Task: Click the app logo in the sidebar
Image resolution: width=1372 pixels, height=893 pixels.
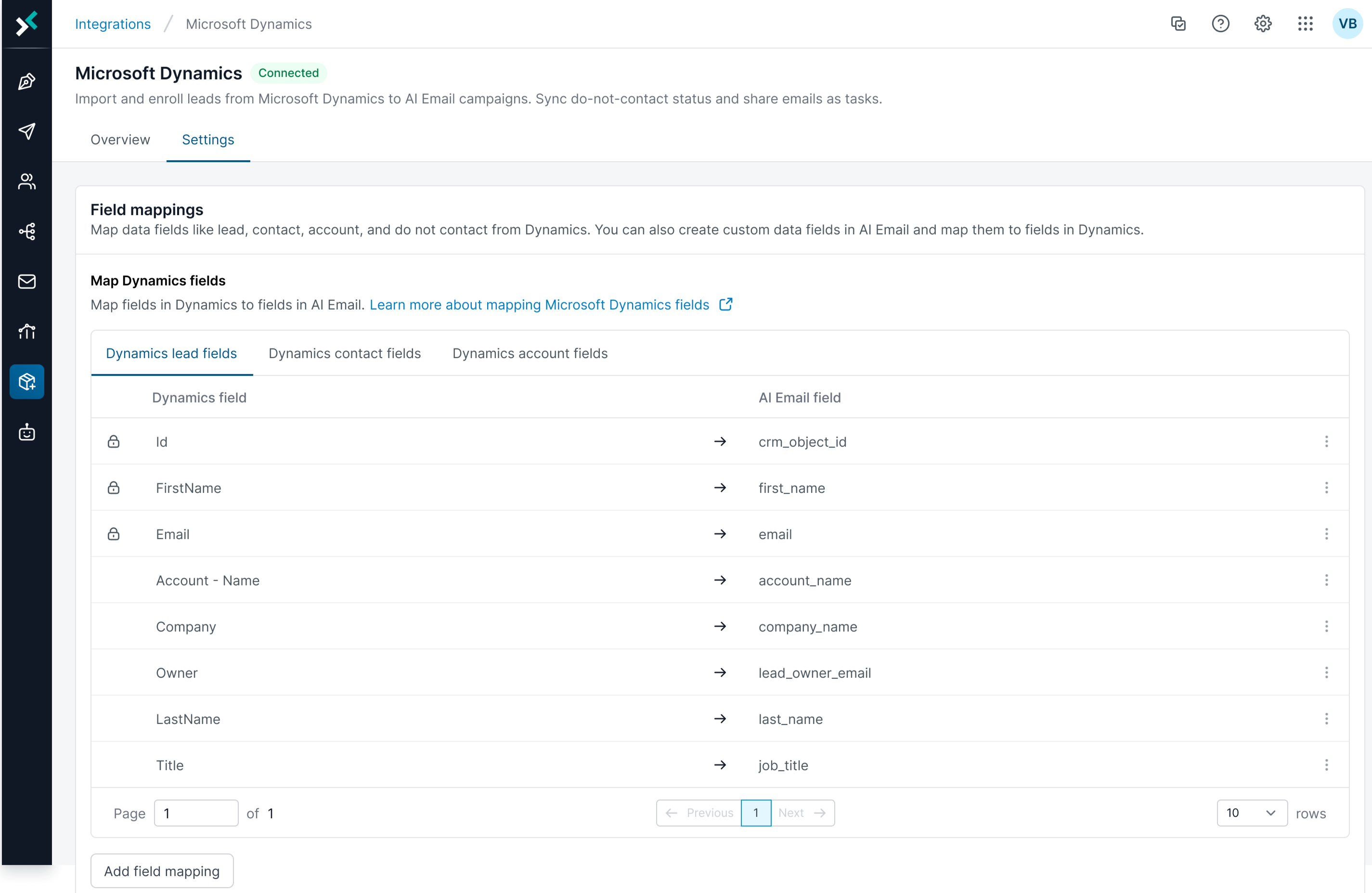Action: [26, 24]
